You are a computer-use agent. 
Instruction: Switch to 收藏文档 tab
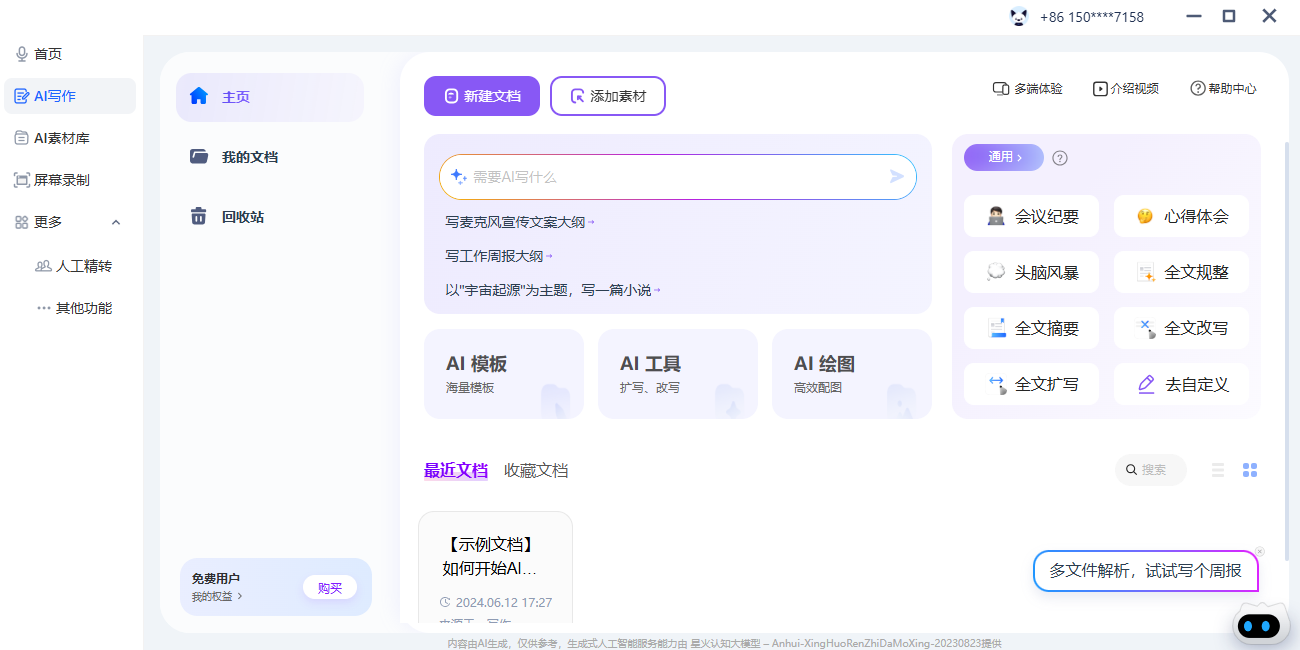pyautogui.click(x=536, y=470)
